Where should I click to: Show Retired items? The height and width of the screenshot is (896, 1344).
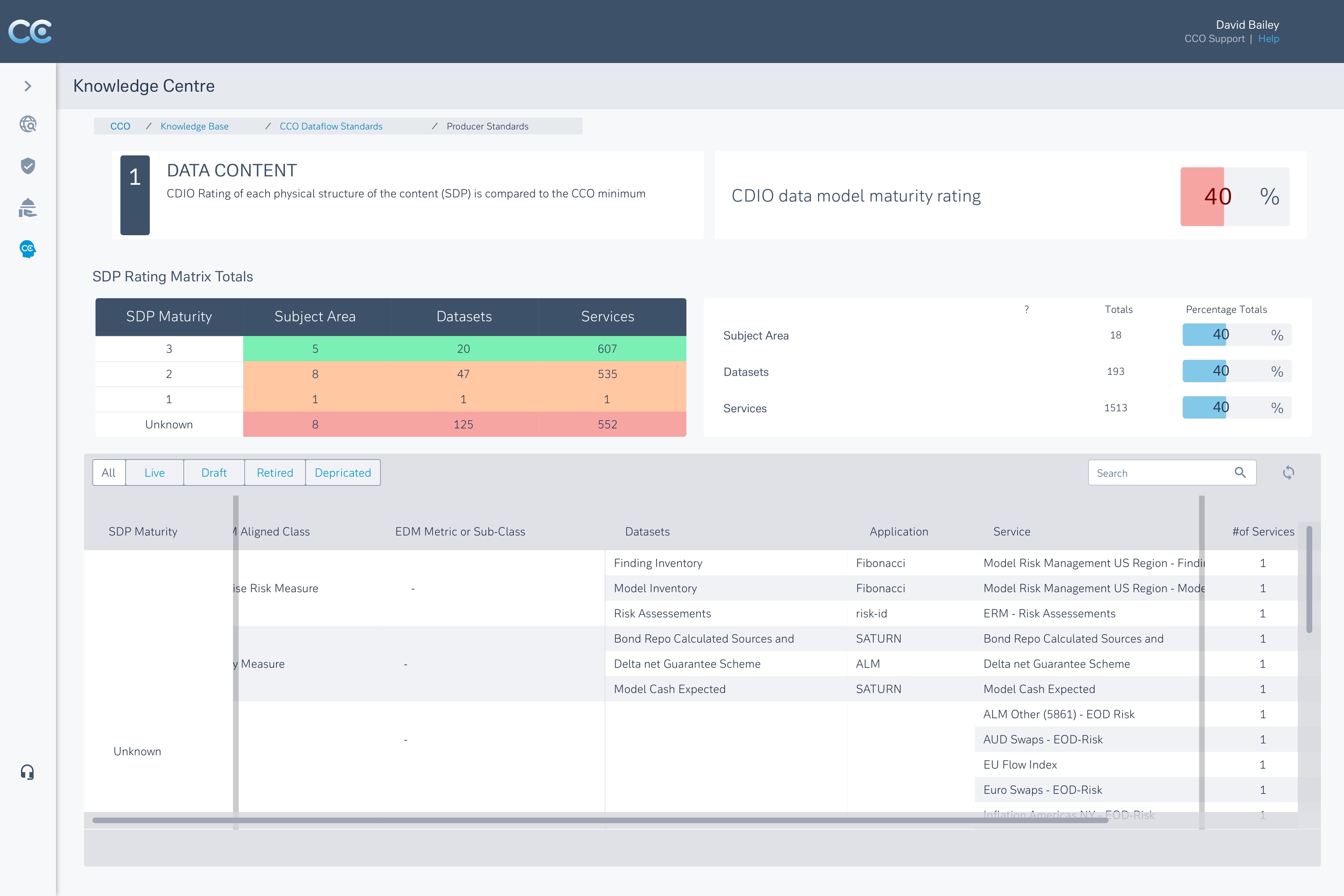[x=274, y=472]
